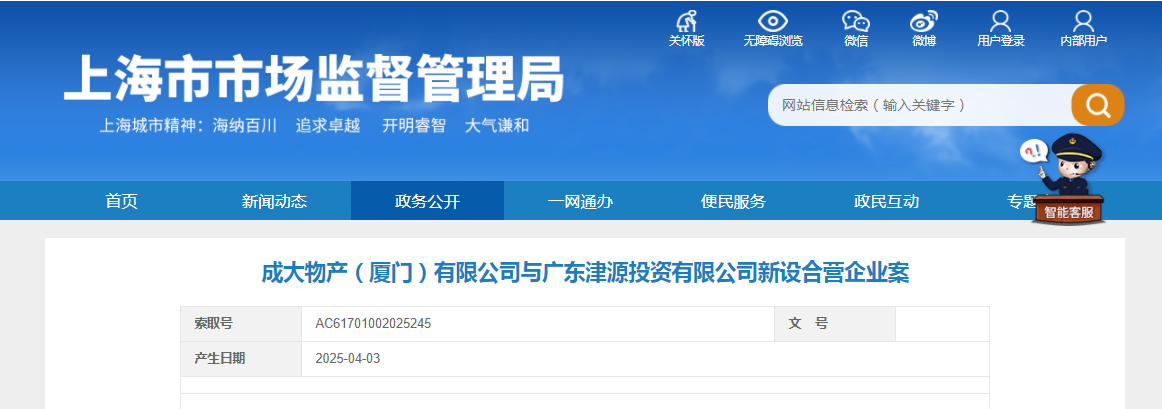
Task: Click the orange search magnifier button
Action: [x=1098, y=105]
